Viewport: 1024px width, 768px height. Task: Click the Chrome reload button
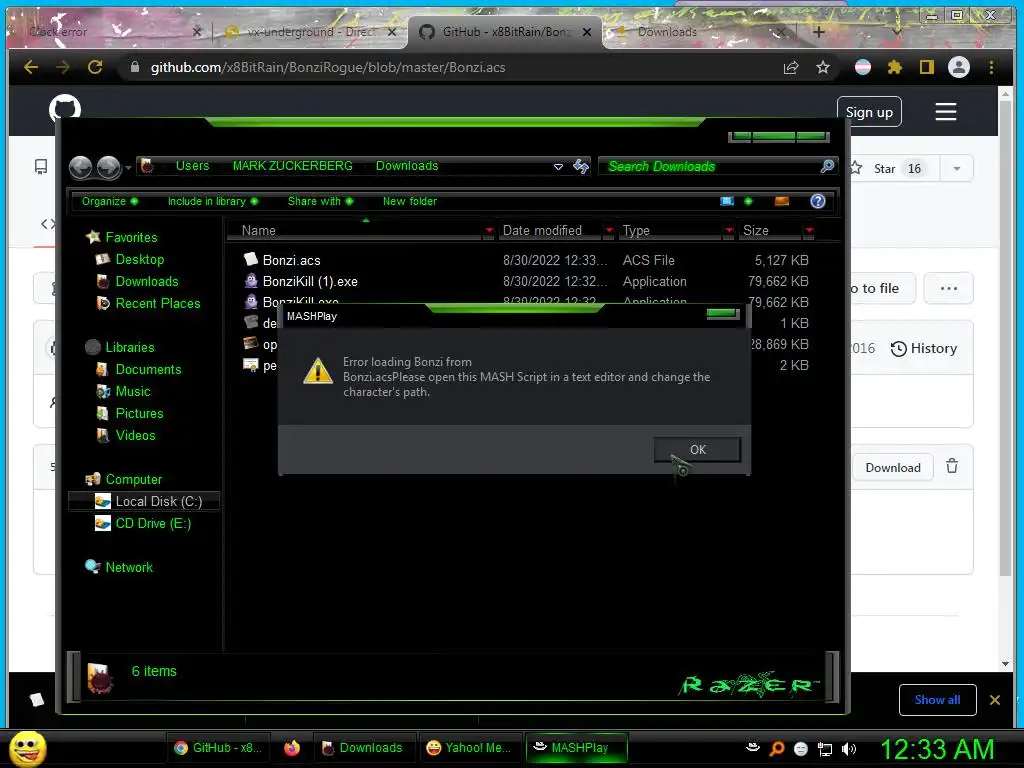(x=95, y=67)
